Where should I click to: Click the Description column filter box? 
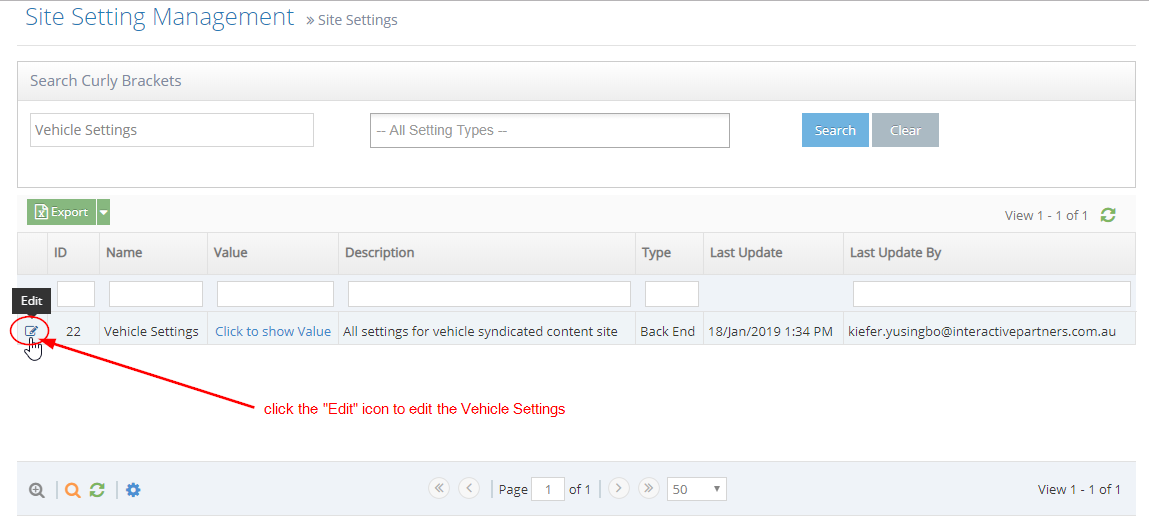click(489, 294)
